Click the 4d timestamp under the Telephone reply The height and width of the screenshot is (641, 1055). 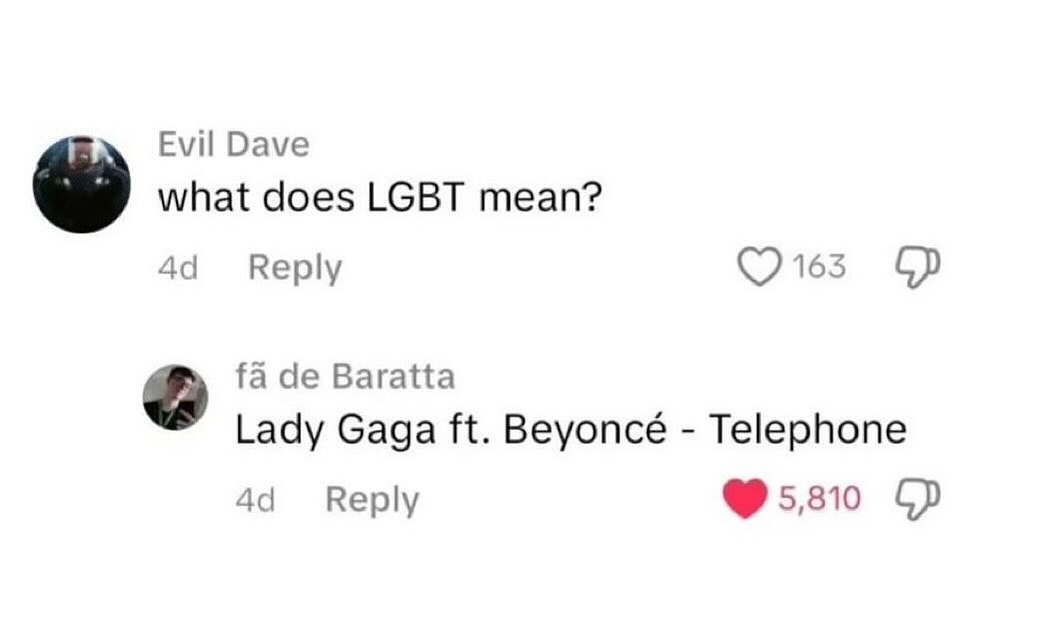click(254, 499)
